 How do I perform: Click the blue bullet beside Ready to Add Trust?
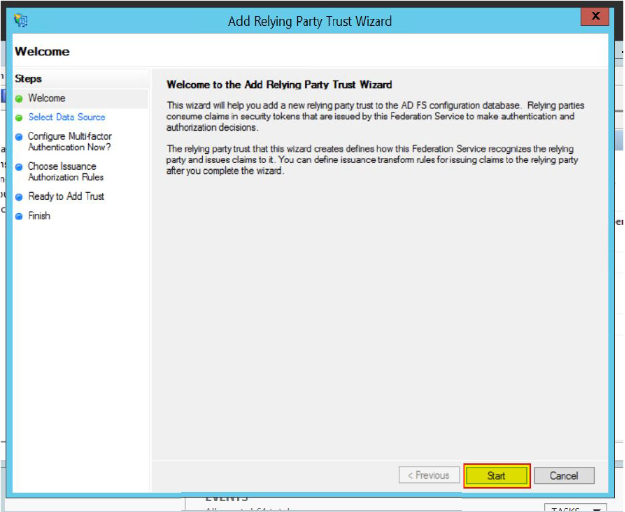click(x=19, y=197)
